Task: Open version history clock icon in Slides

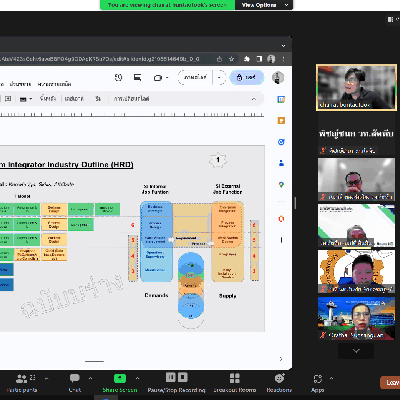Action: tap(118, 78)
